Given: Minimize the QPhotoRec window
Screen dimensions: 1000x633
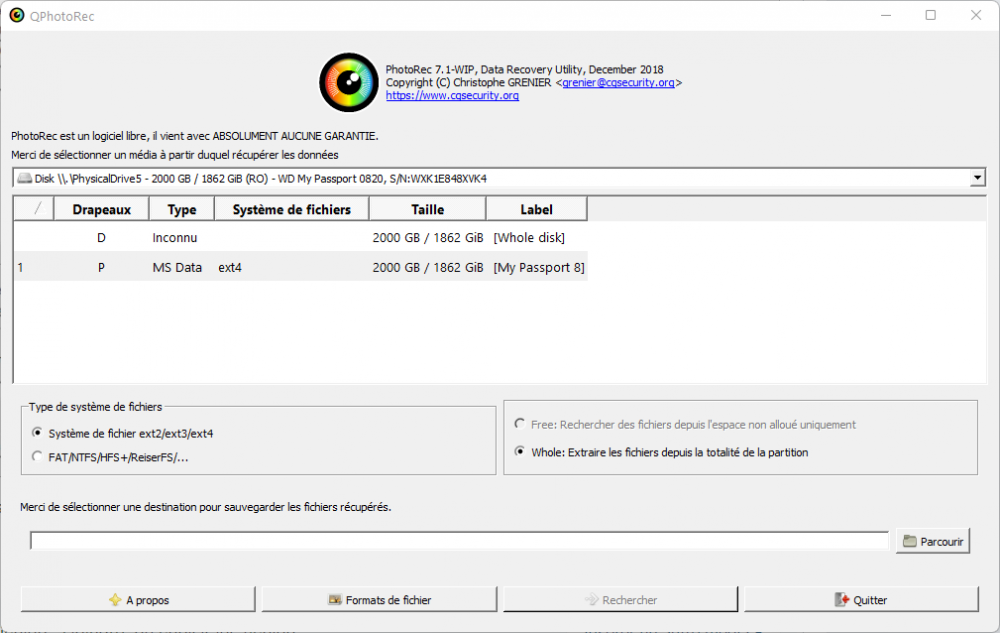Looking at the screenshot, I should pyautogui.click(x=886, y=15).
